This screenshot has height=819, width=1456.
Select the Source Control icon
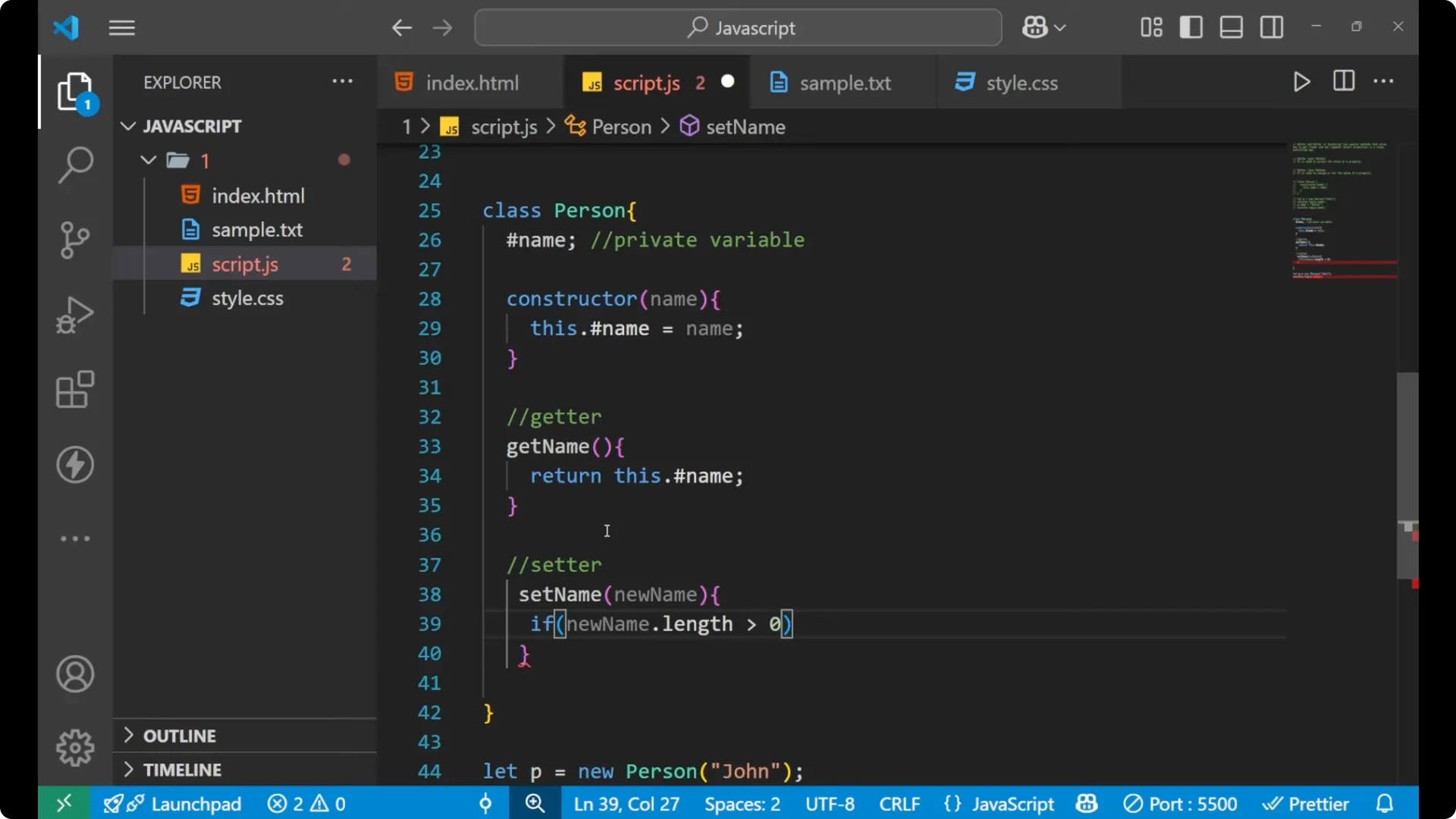[x=74, y=240]
